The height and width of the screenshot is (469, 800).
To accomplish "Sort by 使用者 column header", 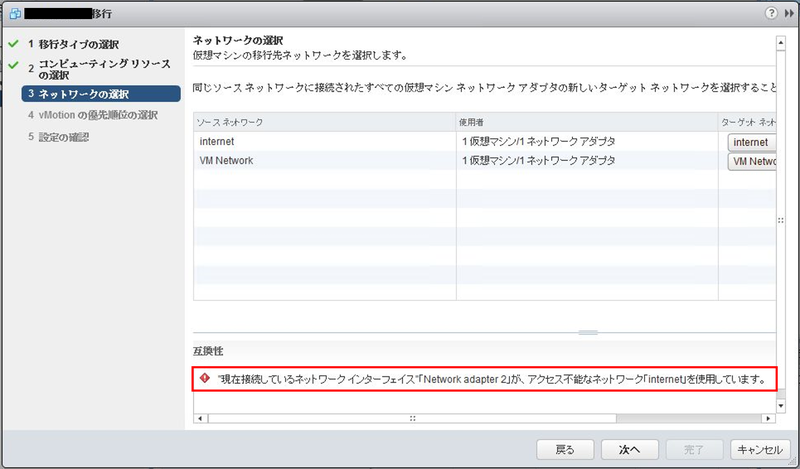I will coord(587,122).
